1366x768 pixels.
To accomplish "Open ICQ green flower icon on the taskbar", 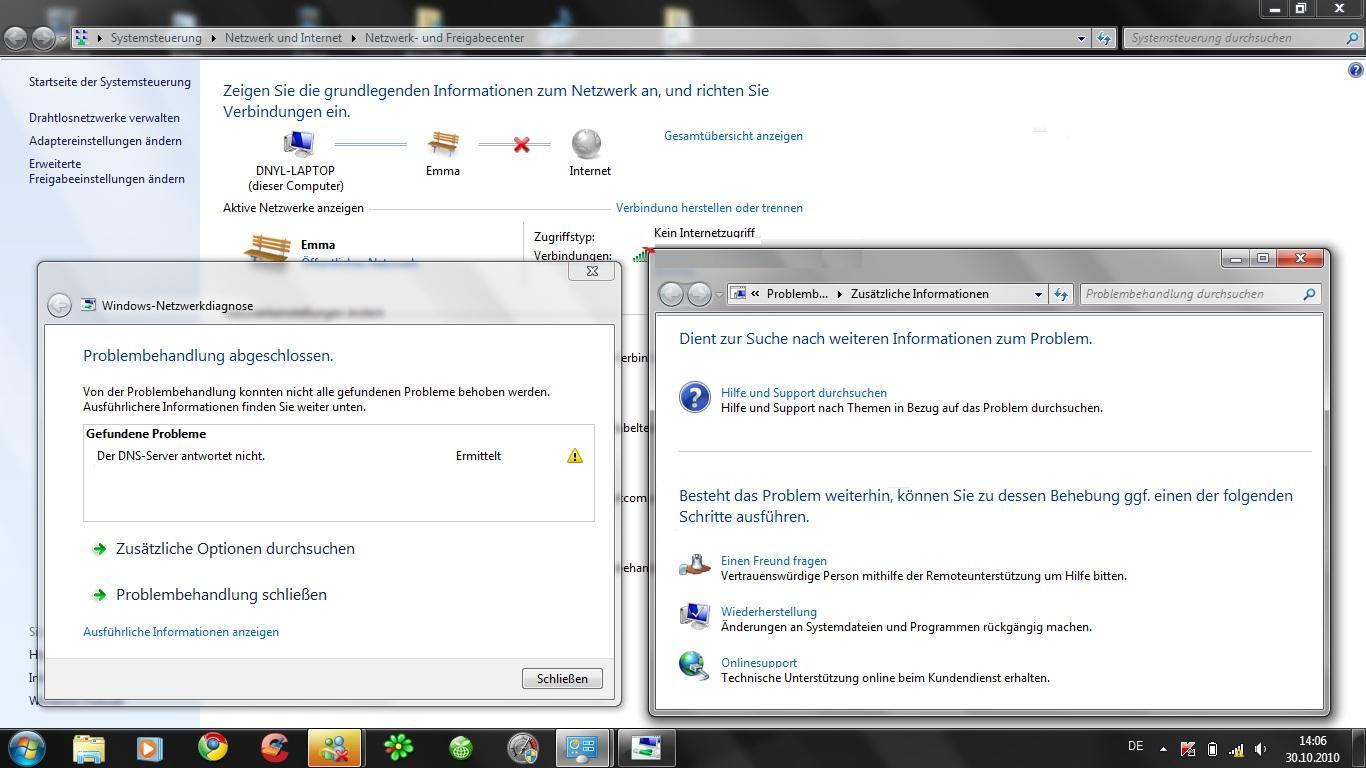I will pyautogui.click(x=399, y=747).
